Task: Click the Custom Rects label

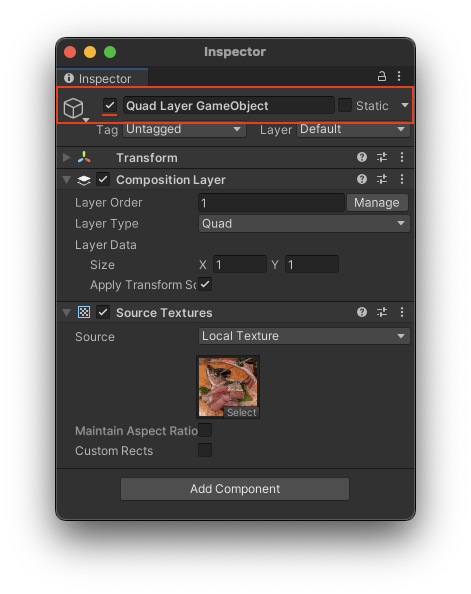Action: pyautogui.click(x=114, y=451)
